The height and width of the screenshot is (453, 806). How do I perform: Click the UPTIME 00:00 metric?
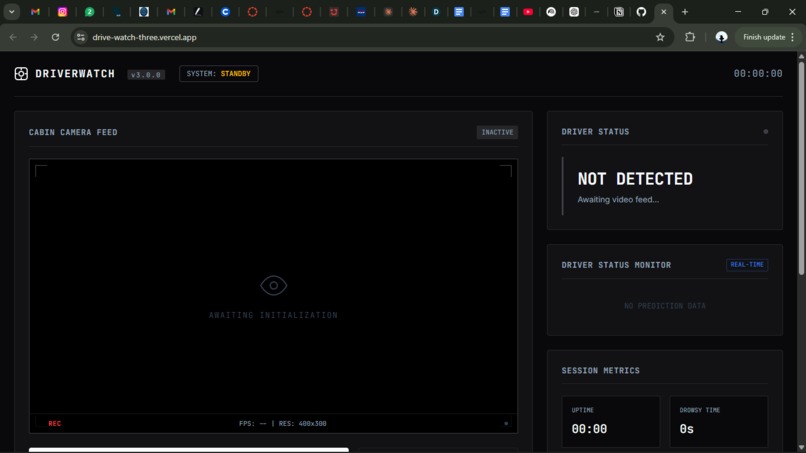point(611,422)
